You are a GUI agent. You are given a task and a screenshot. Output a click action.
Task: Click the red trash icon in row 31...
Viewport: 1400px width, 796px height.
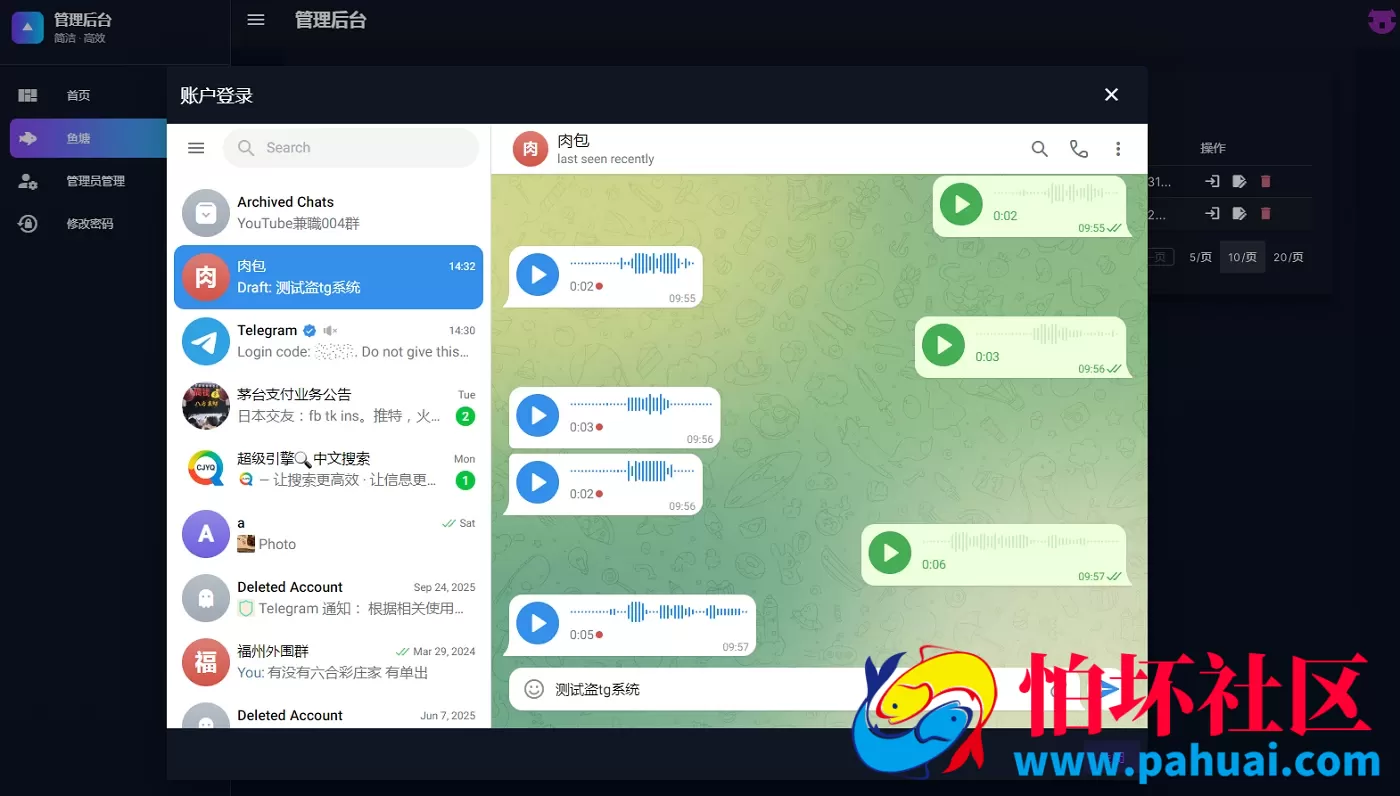1266,181
